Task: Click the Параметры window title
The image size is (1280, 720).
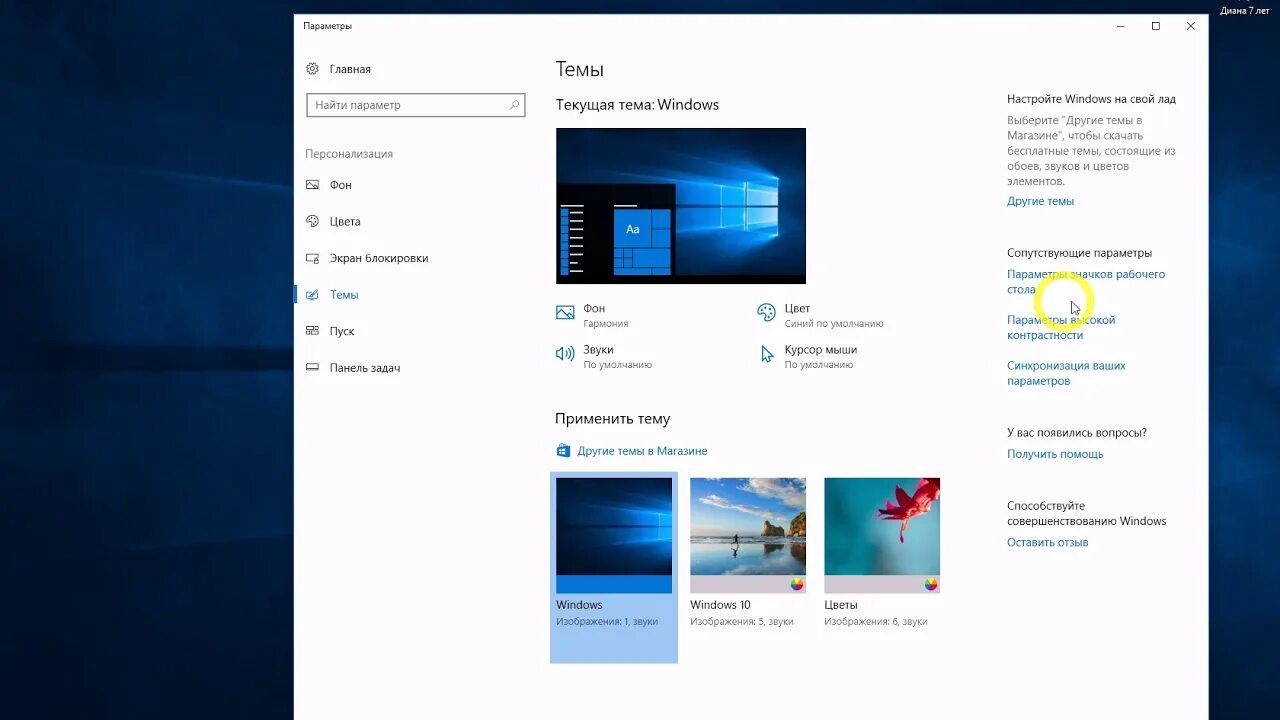Action: pyautogui.click(x=327, y=26)
